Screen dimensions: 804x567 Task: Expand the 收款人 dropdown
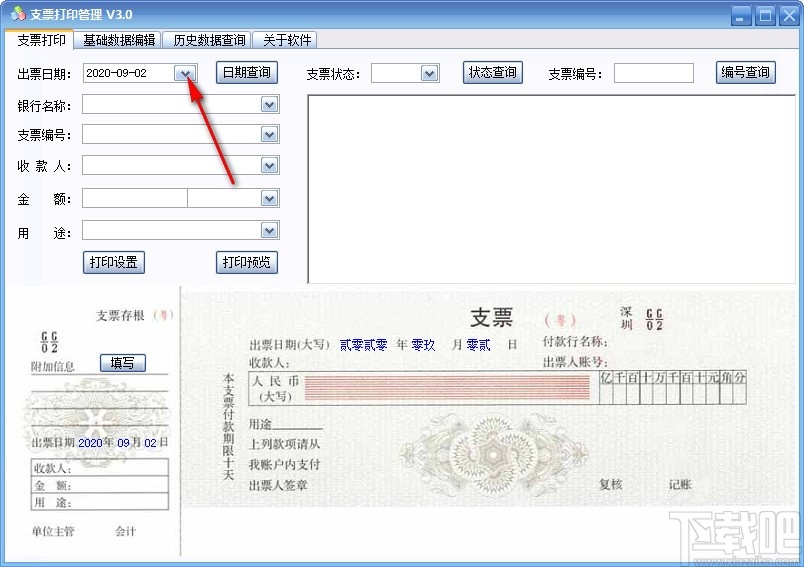[269, 166]
